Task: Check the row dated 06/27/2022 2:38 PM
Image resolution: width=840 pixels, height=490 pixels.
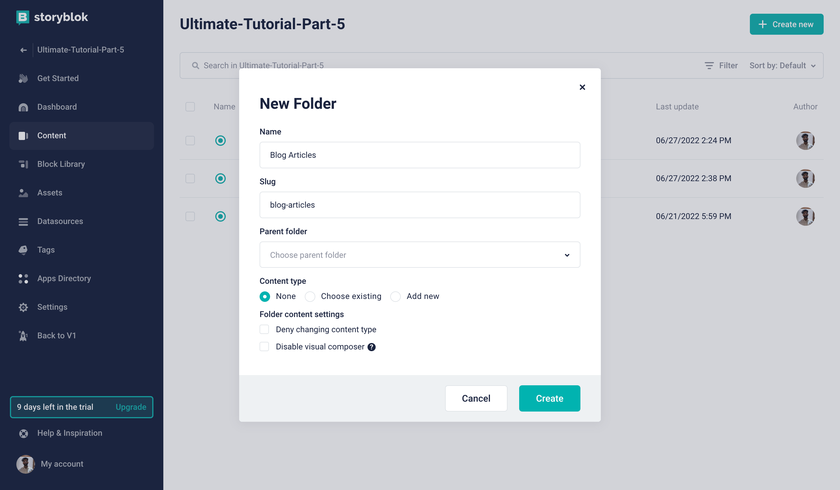Action: (x=190, y=178)
